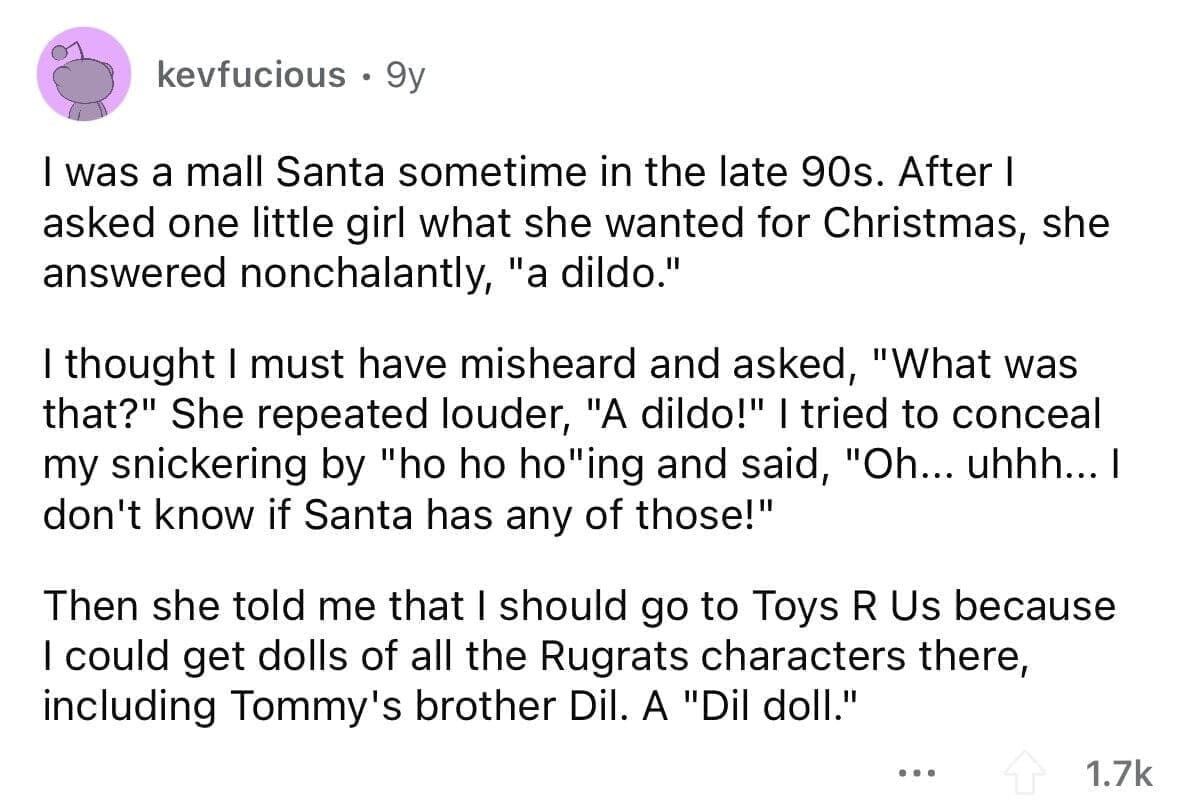1179x812 pixels.
Task: Select the 9y timestamp label
Action: tap(404, 73)
